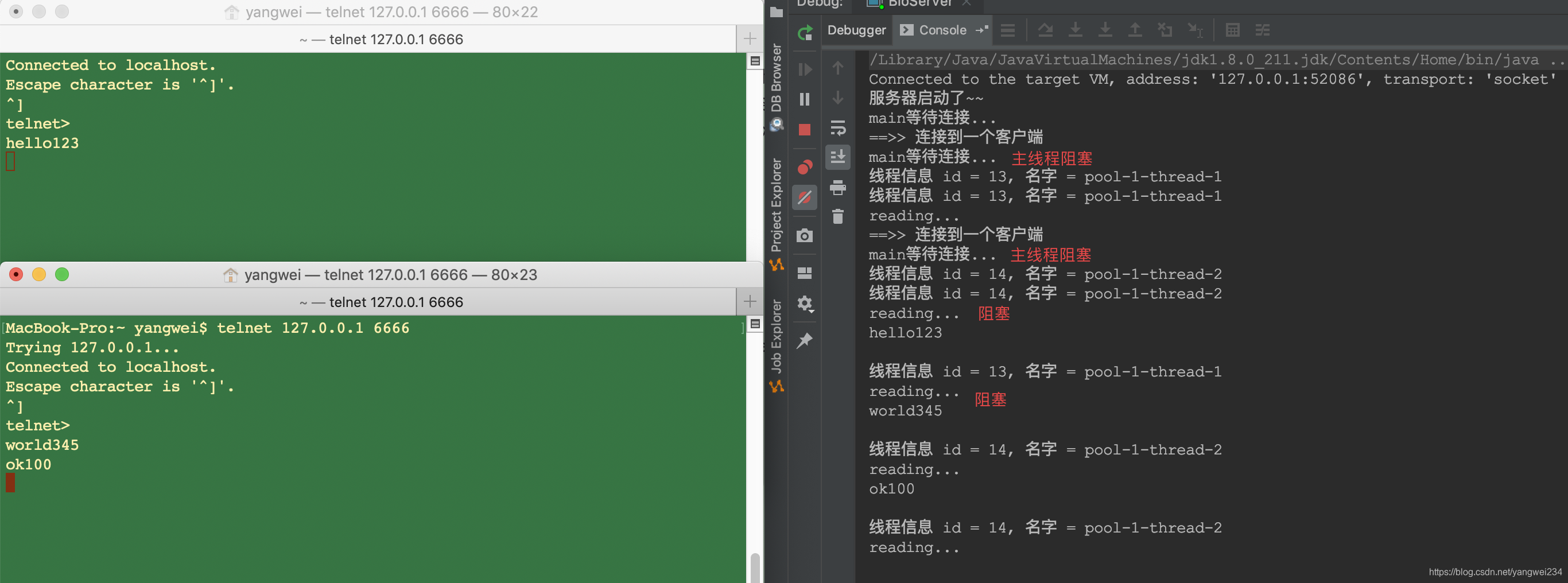
Task: Pause the running program
Action: tap(805, 99)
